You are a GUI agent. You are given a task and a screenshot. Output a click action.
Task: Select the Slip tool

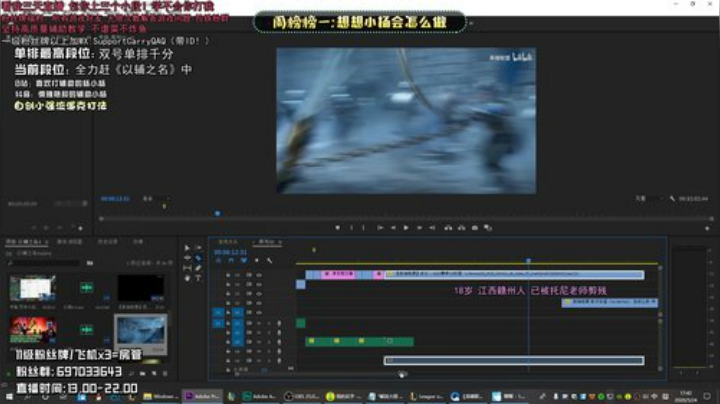(x=187, y=268)
